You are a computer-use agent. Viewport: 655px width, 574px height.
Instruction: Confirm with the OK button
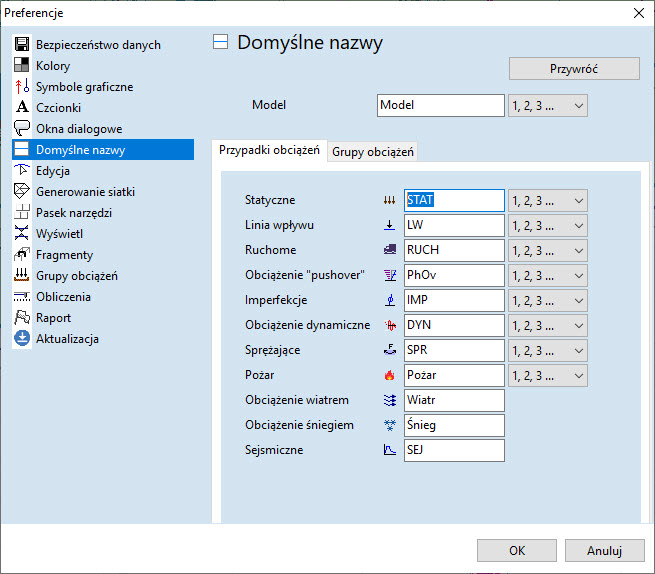pos(516,551)
